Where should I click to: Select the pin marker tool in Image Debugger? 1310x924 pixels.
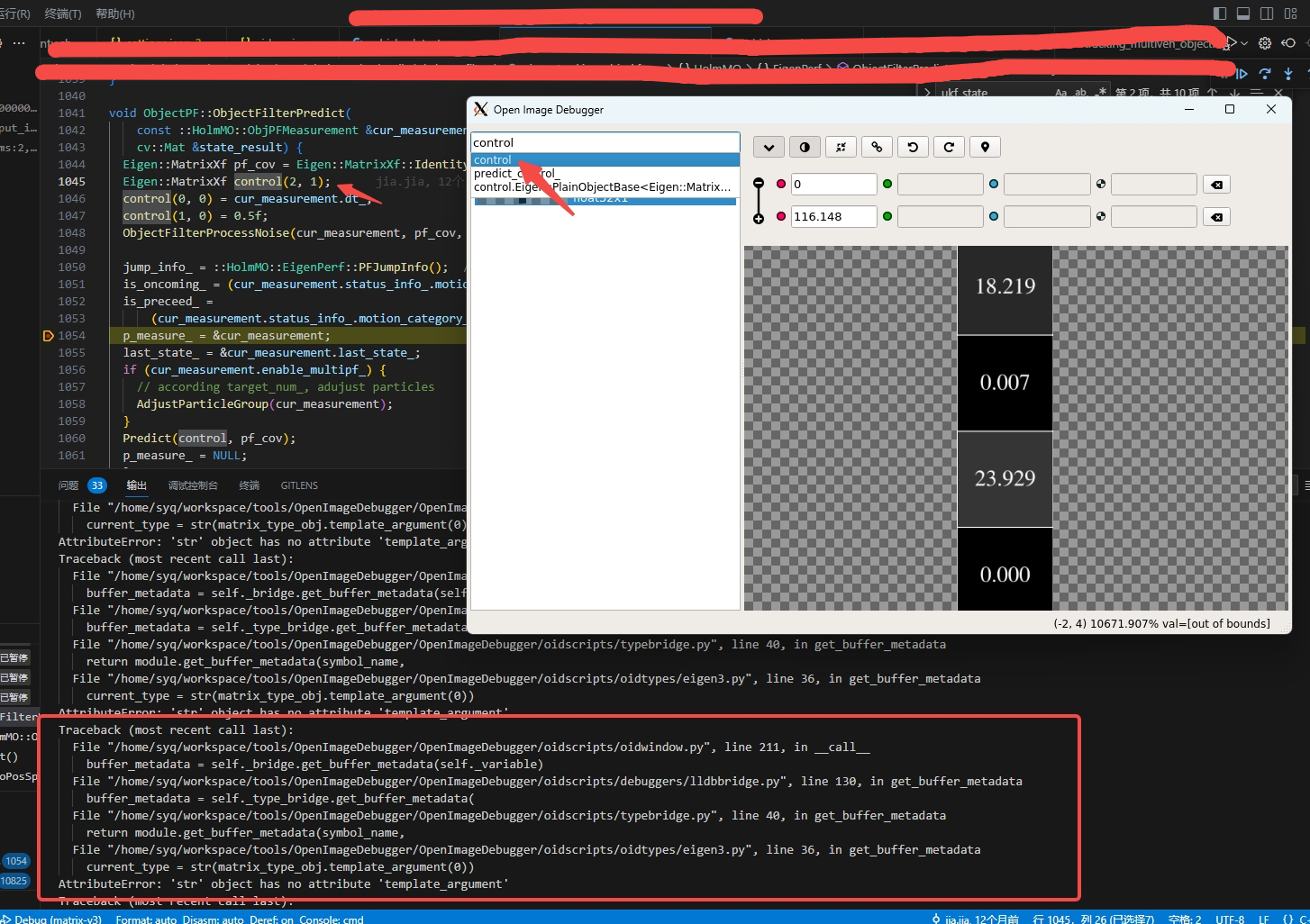[985, 147]
